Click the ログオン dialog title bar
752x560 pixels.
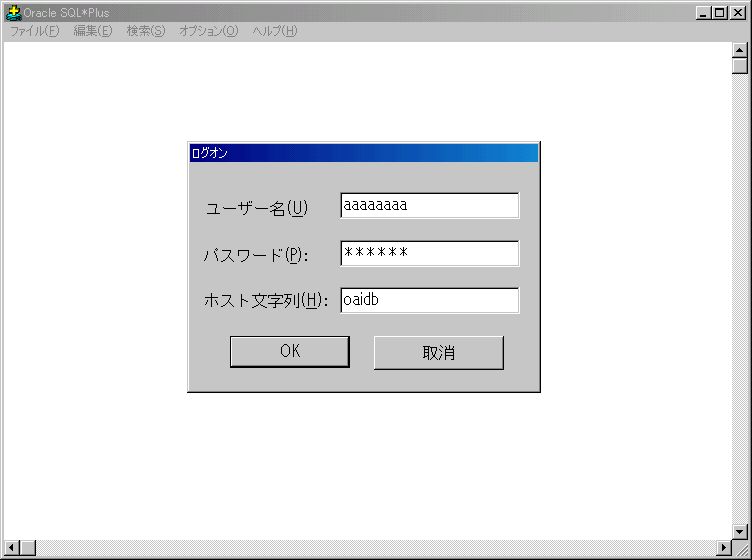coord(364,153)
